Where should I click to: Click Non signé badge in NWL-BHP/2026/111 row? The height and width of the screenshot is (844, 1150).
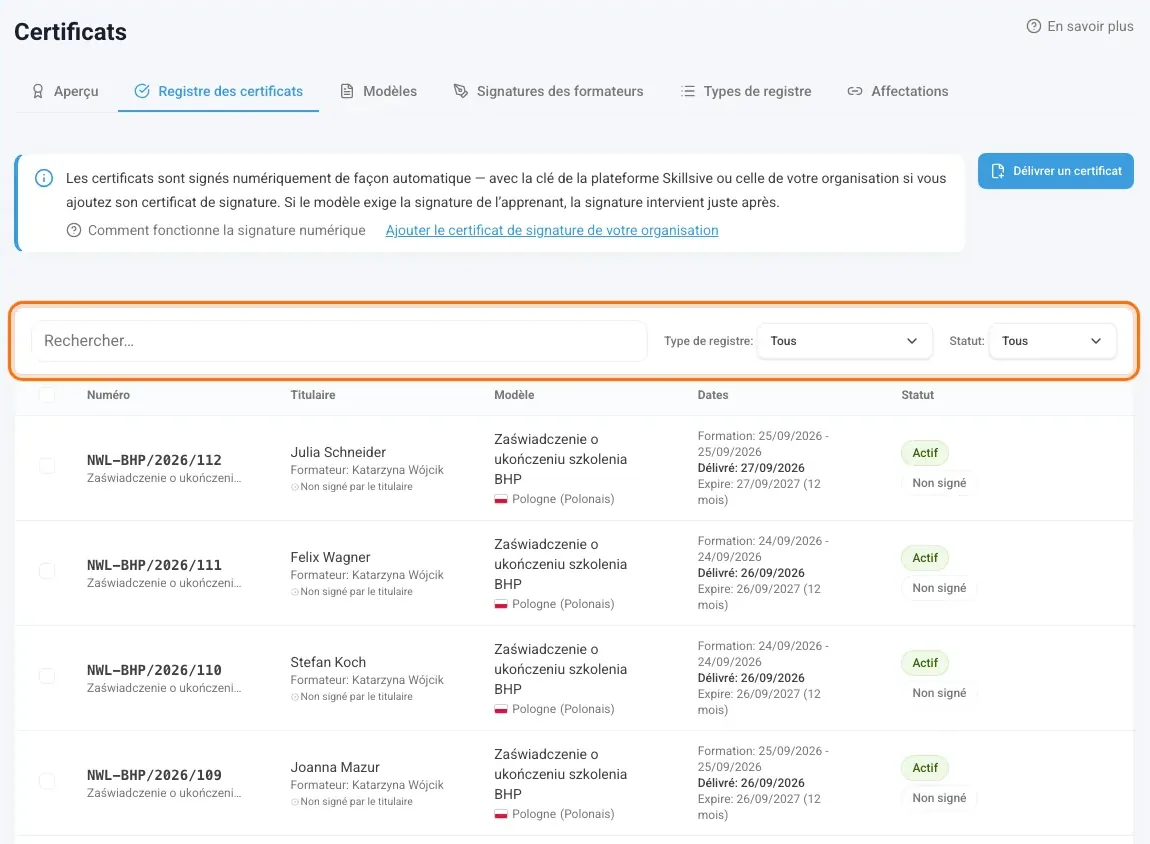(x=939, y=588)
